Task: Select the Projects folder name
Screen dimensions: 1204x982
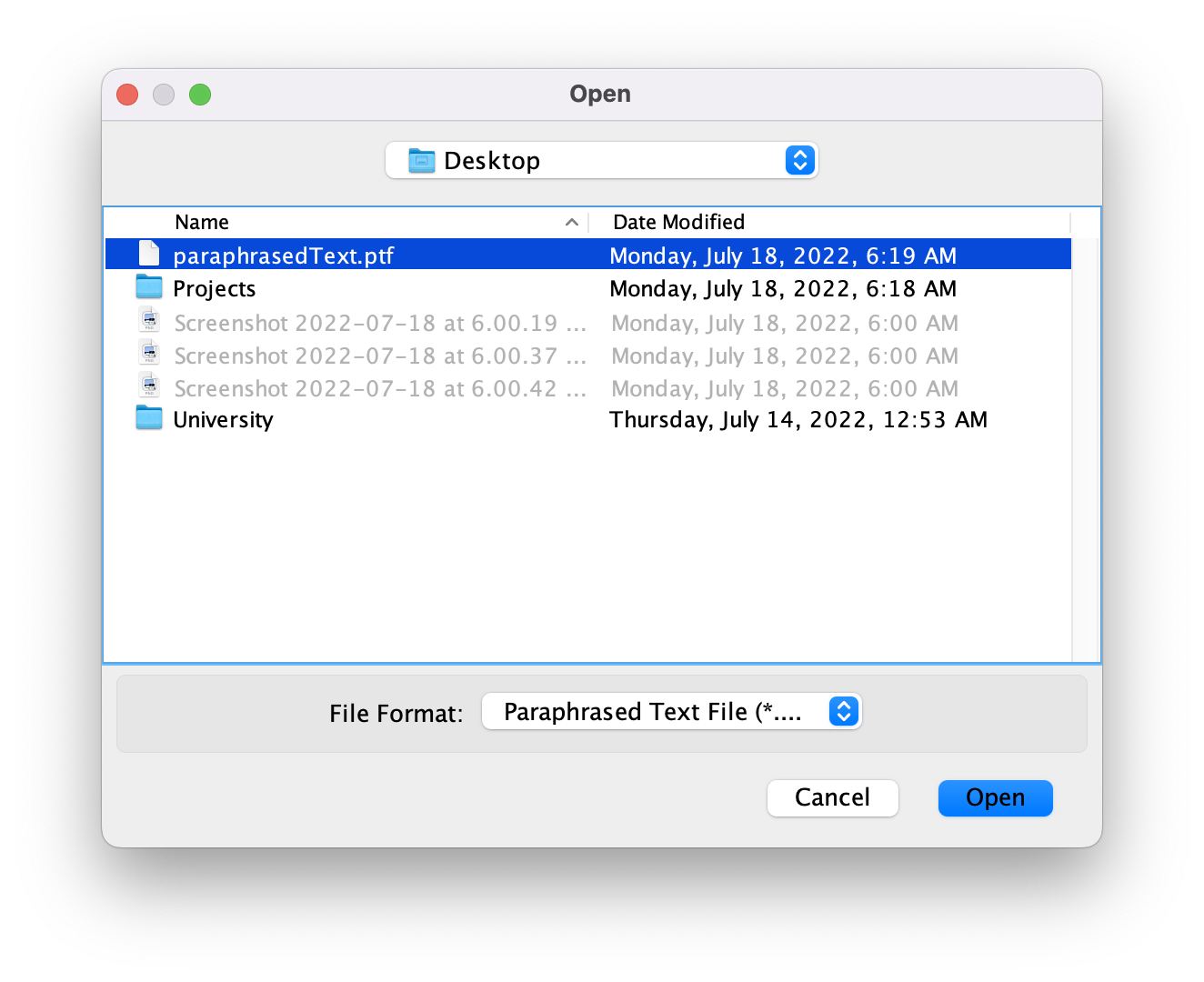Action: pyautogui.click(x=215, y=288)
